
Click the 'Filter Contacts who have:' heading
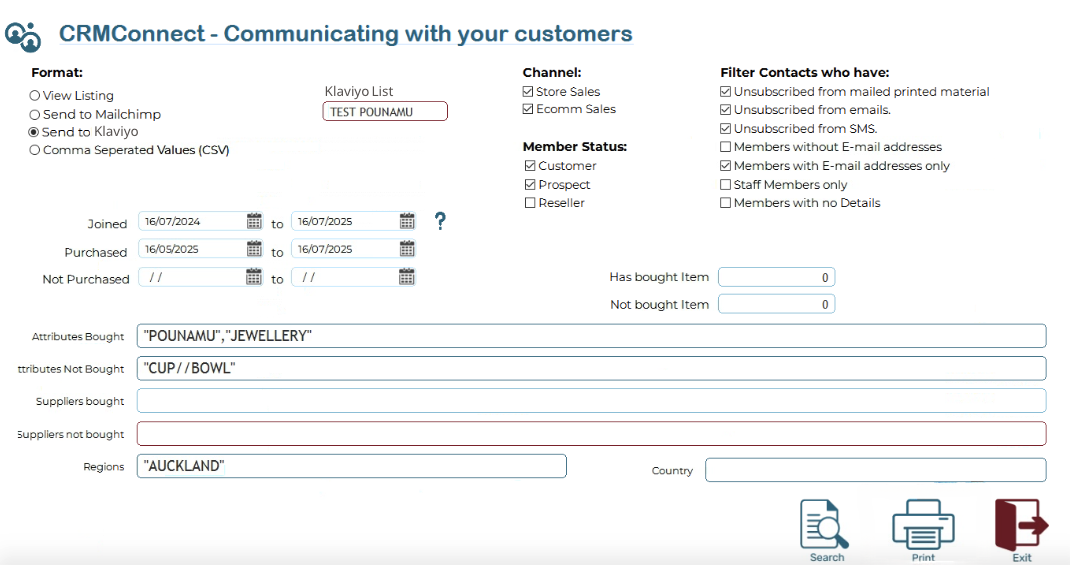(805, 72)
